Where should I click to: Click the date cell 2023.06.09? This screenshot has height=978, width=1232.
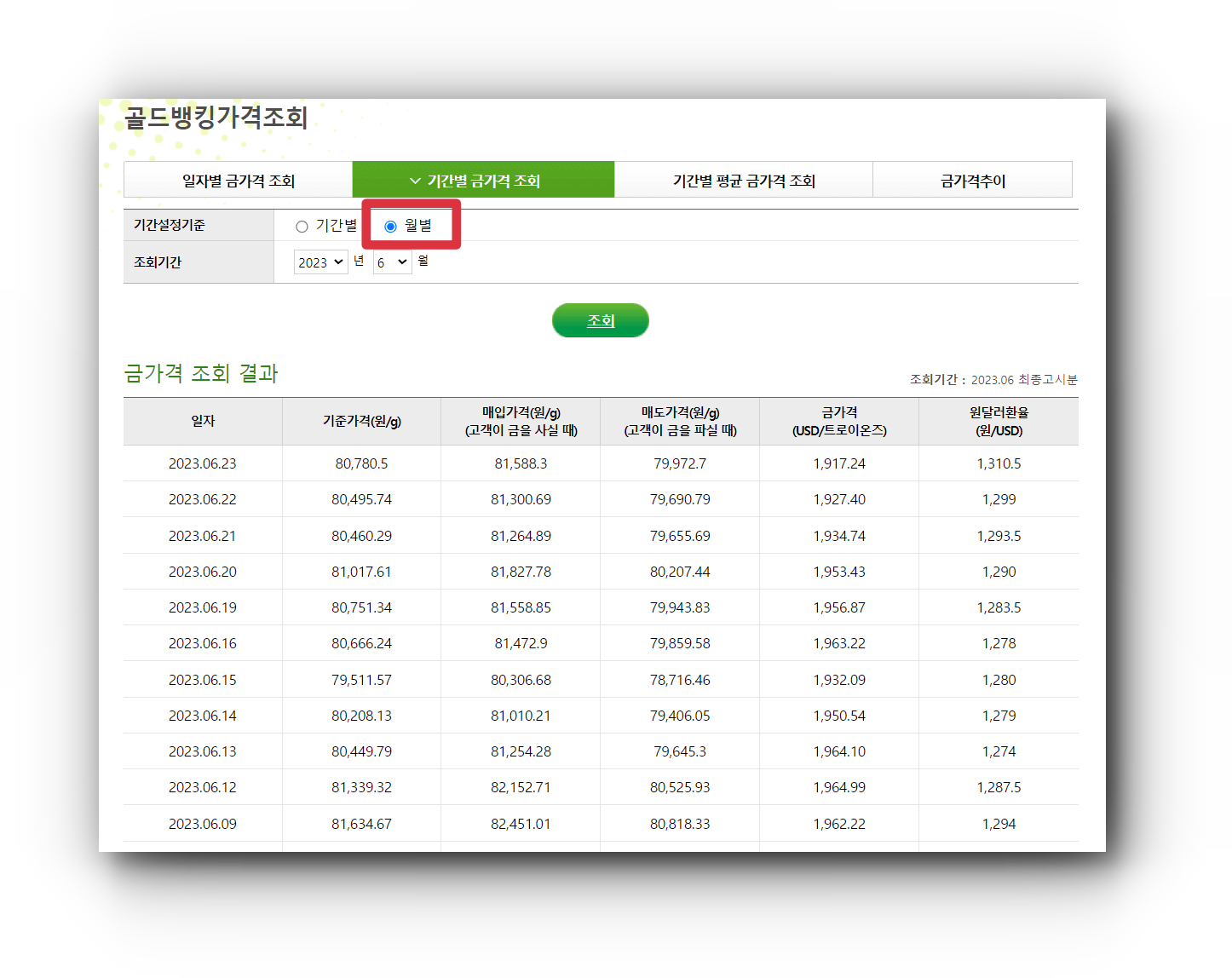click(x=203, y=824)
